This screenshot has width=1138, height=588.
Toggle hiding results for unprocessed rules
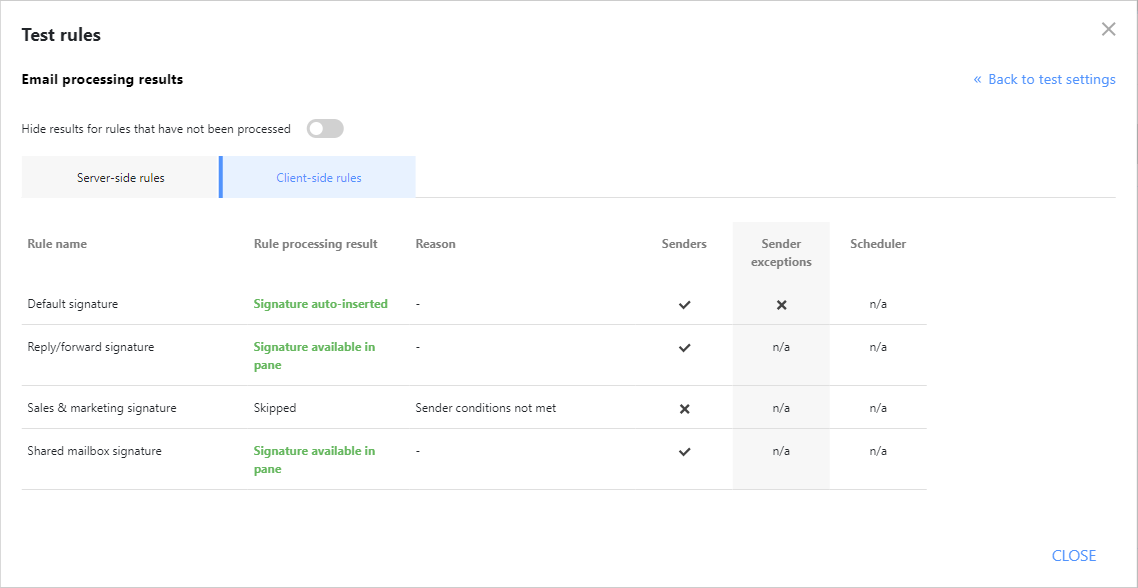(x=325, y=128)
